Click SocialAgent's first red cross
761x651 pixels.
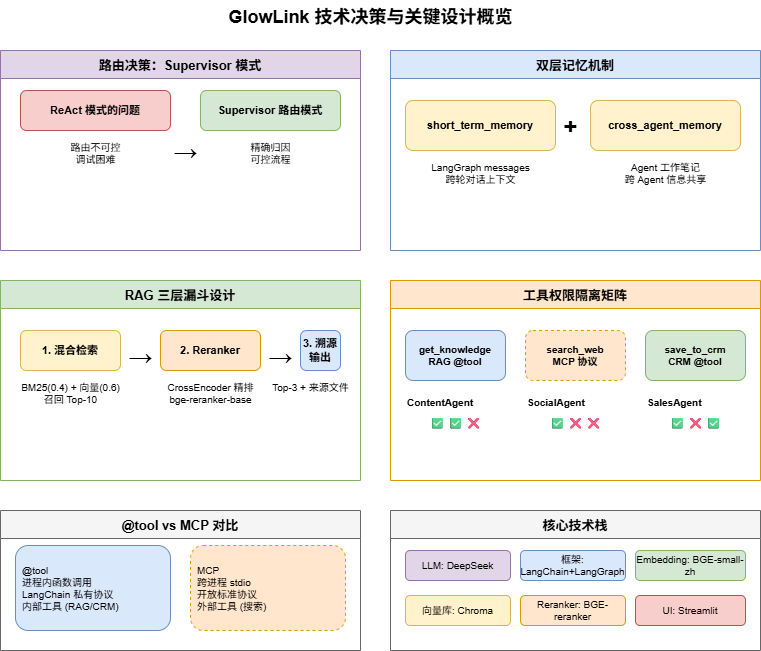tap(575, 423)
